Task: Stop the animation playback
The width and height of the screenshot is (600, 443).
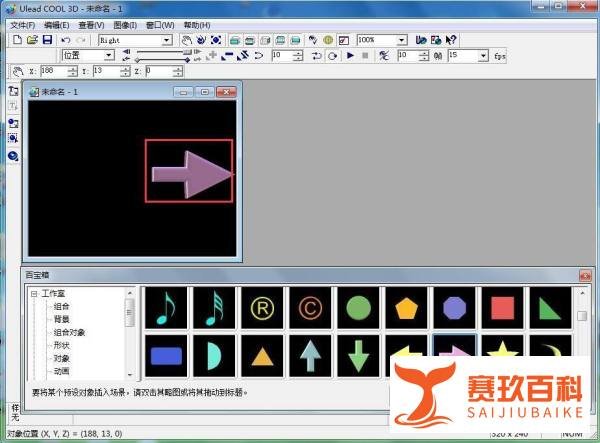Action: pyautogui.click(x=365, y=55)
